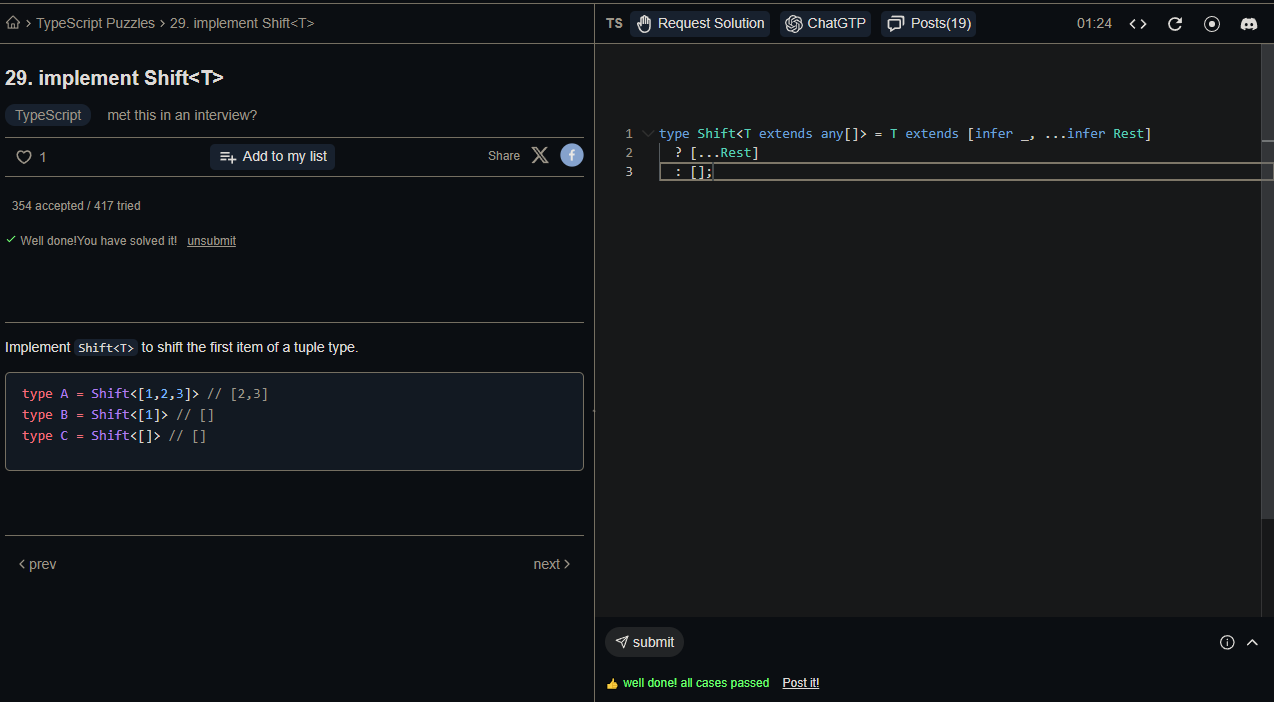
Task: Open the info icon near submit
Action: 1227,642
